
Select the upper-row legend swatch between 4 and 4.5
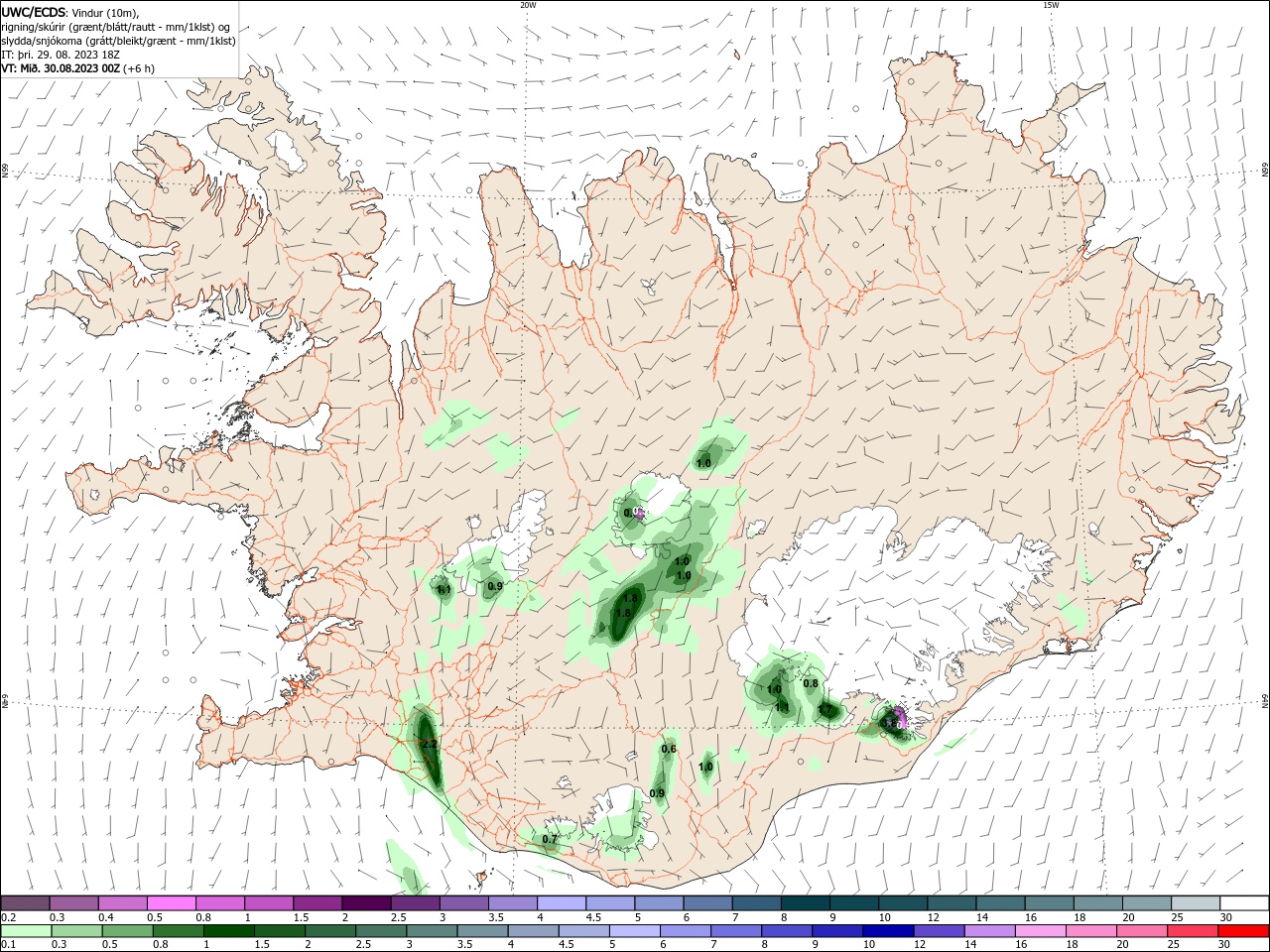[x=562, y=903]
